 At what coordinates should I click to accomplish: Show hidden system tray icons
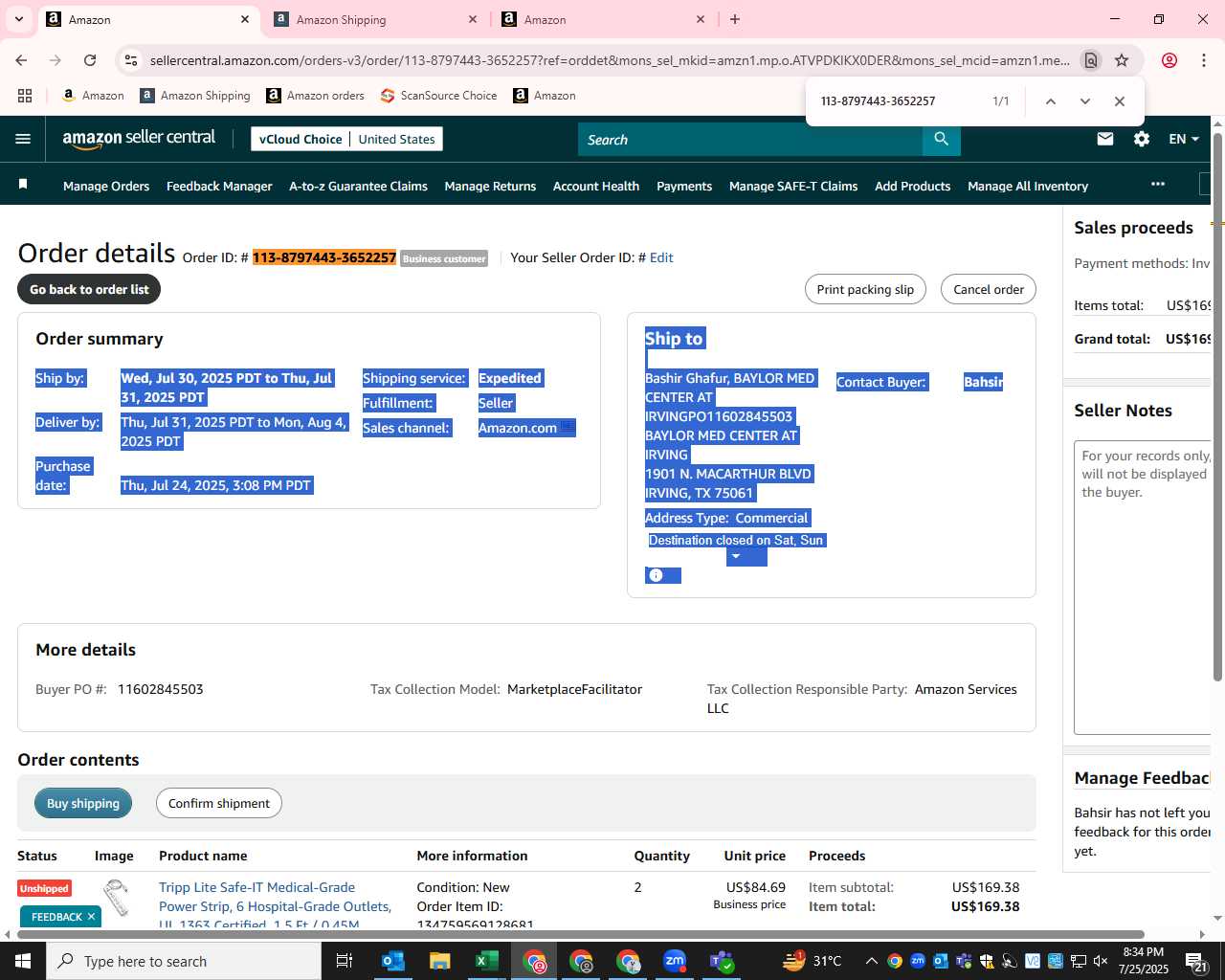click(x=871, y=961)
